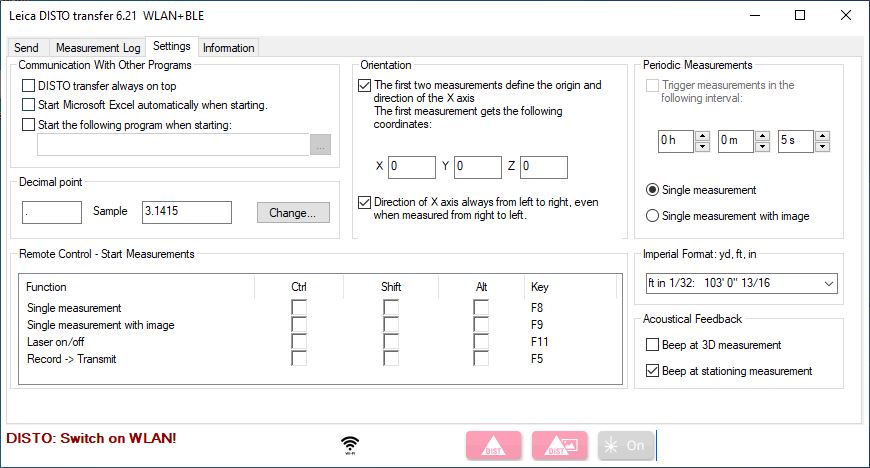Enable Start Microsoft Excel automatically option
The width and height of the screenshot is (870, 468).
28,105
